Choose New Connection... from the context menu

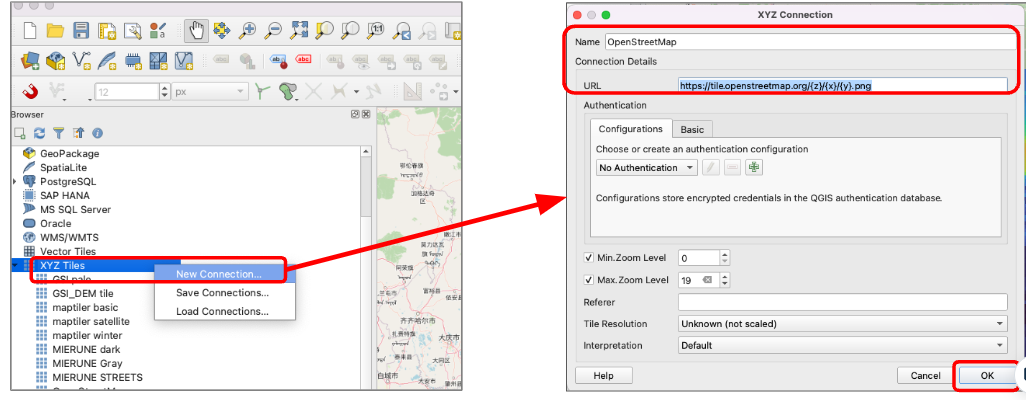point(224,274)
